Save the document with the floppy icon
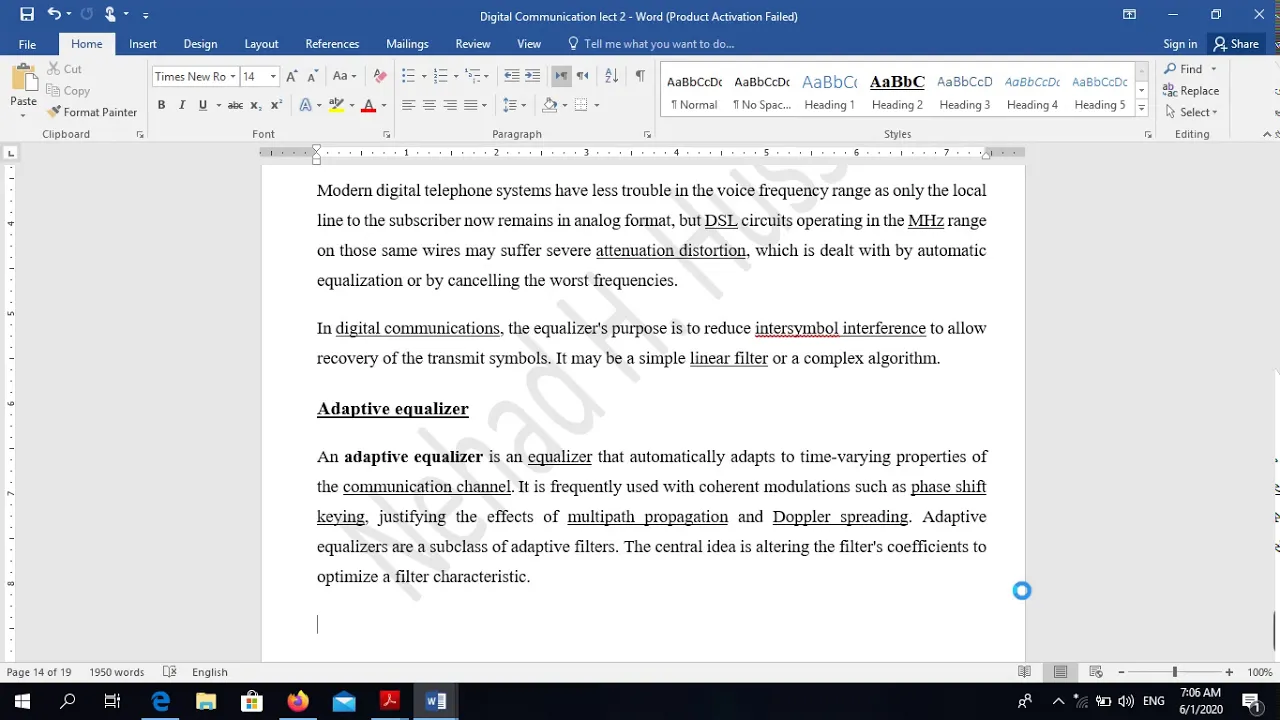Viewport: 1280px width, 720px height. (x=27, y=15)
